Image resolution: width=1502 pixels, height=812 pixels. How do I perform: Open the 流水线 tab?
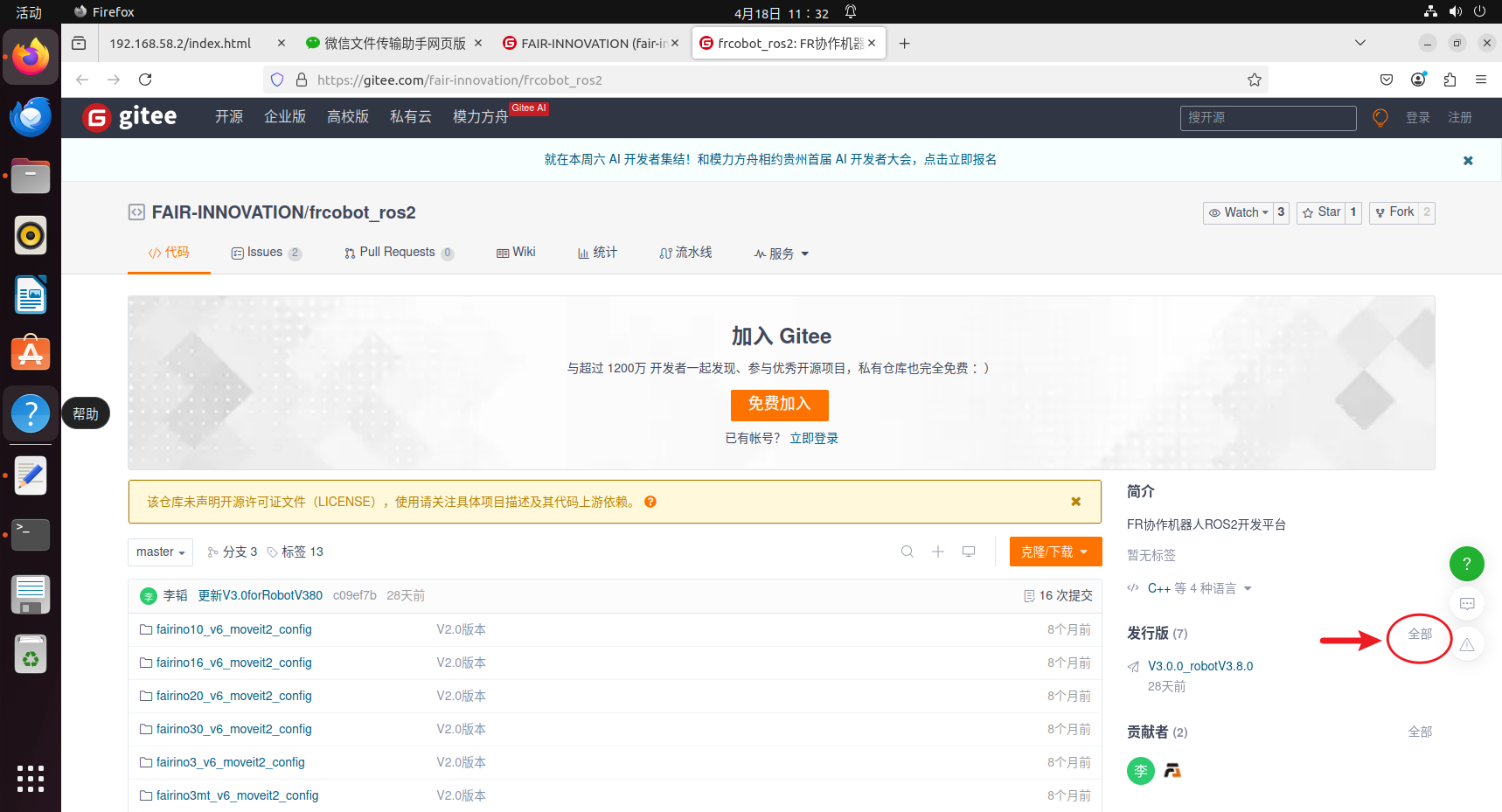point(685,253)
